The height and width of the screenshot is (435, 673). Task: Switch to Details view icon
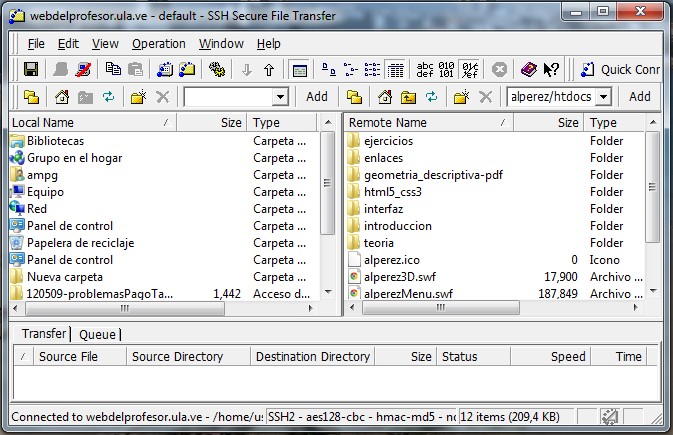[395, 70]
